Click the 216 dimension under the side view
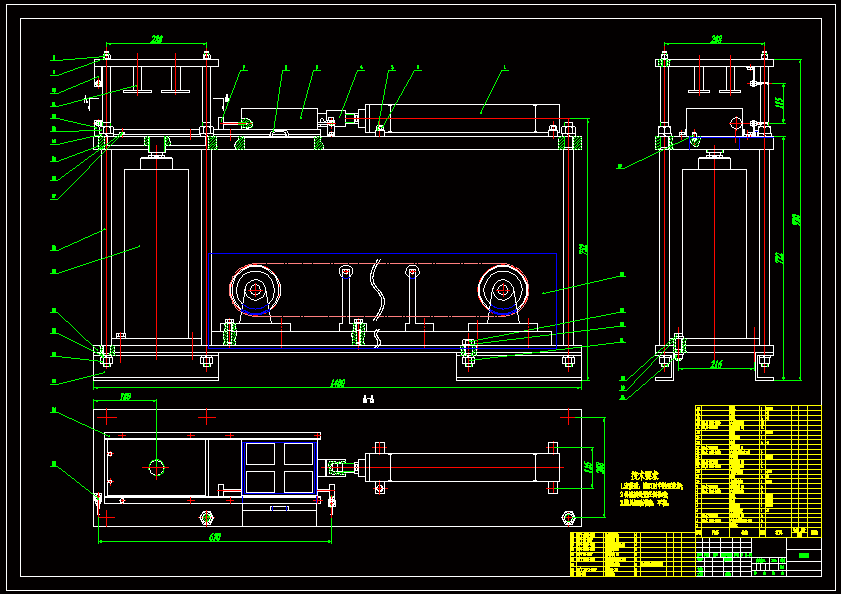Image resolution: width=841 pixels, height=594 pixels. (716, 364)
